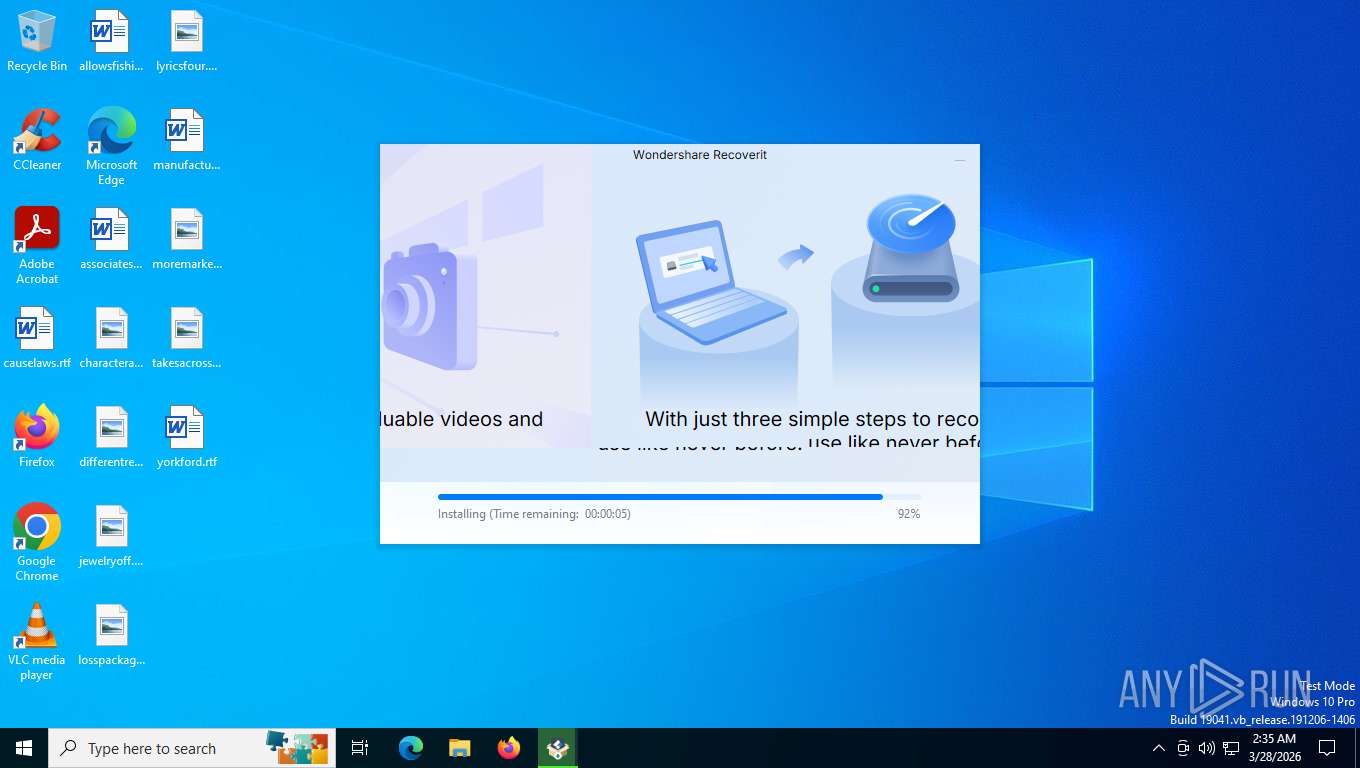Launch CCleaner from the desktop
The height and width of the screenshot is (768, 1360).
pyautogui.click(x=37, y=140)
